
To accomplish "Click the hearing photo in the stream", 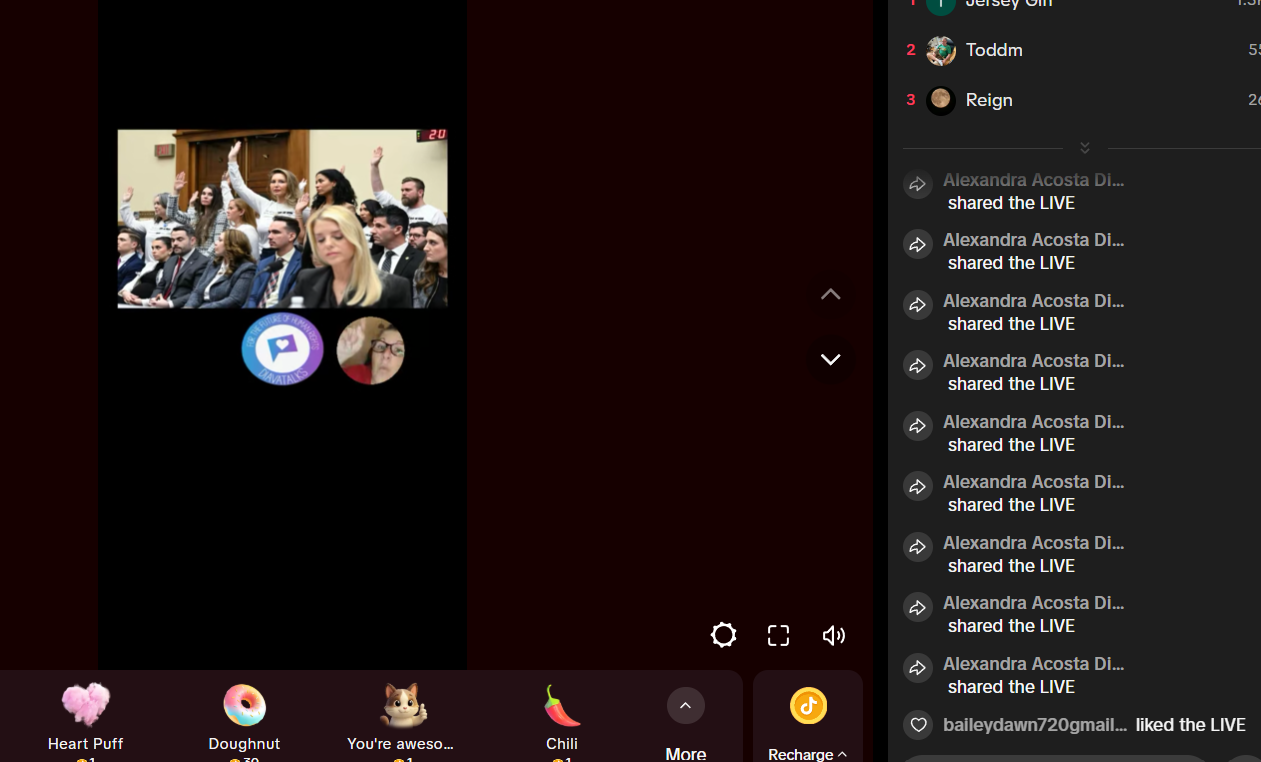I will coord(282,218).
